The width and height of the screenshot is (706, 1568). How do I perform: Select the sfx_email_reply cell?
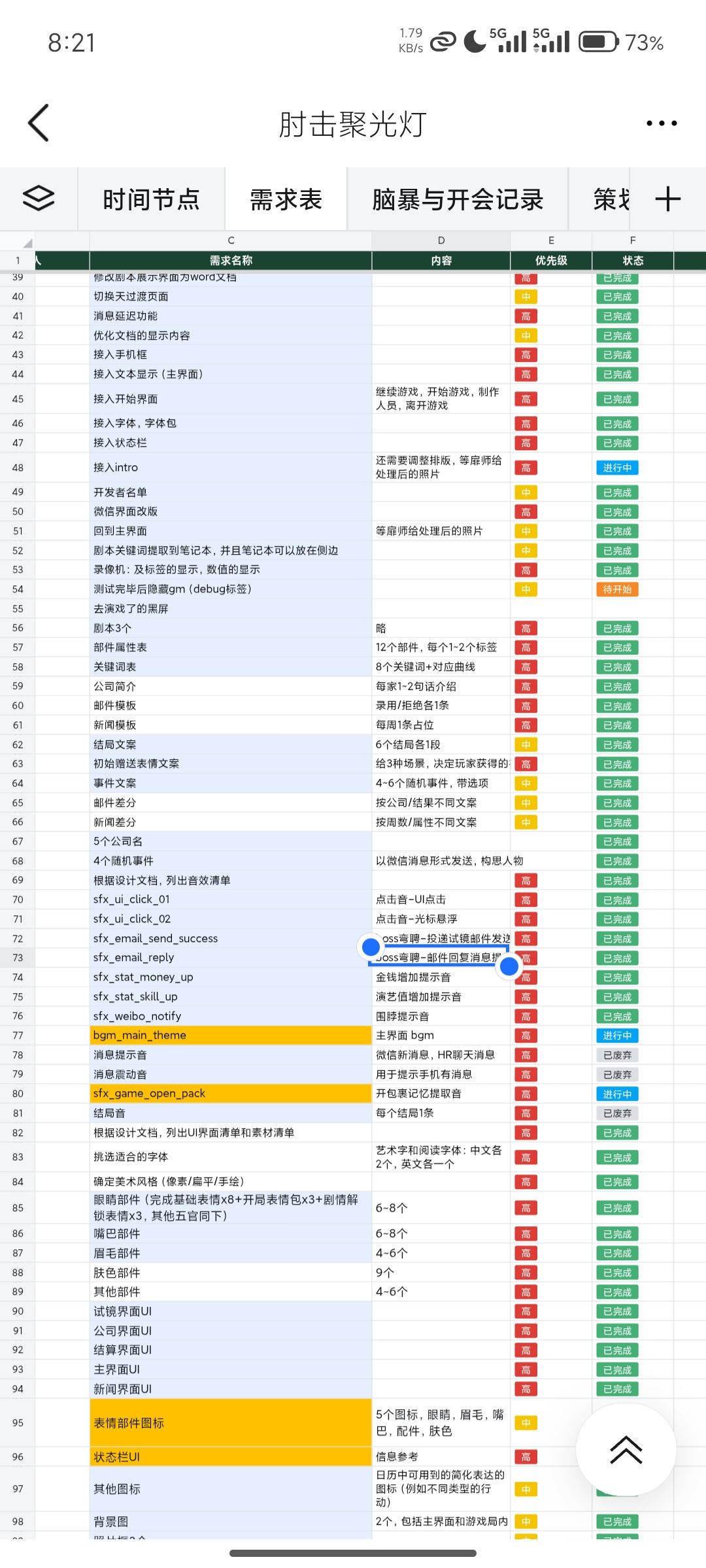(231, 958)
